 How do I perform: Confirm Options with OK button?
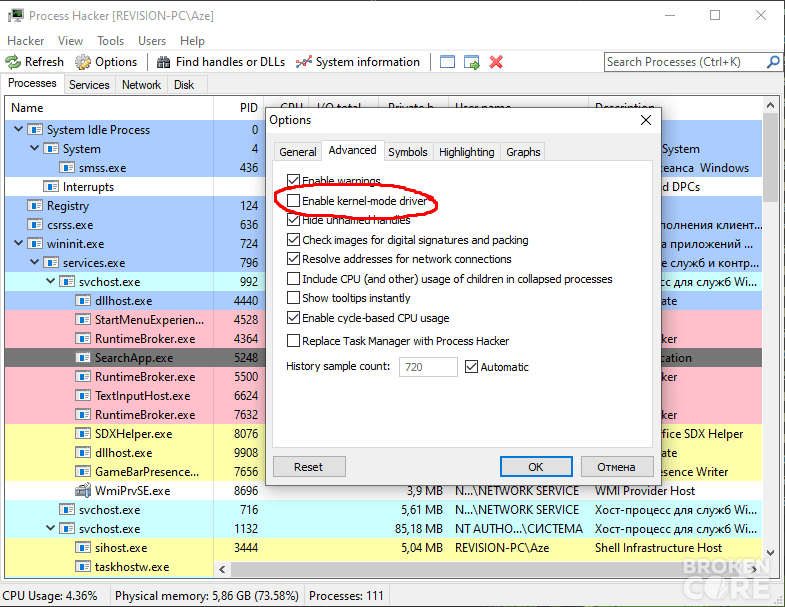pyautogui.click(x=536, y=467)
